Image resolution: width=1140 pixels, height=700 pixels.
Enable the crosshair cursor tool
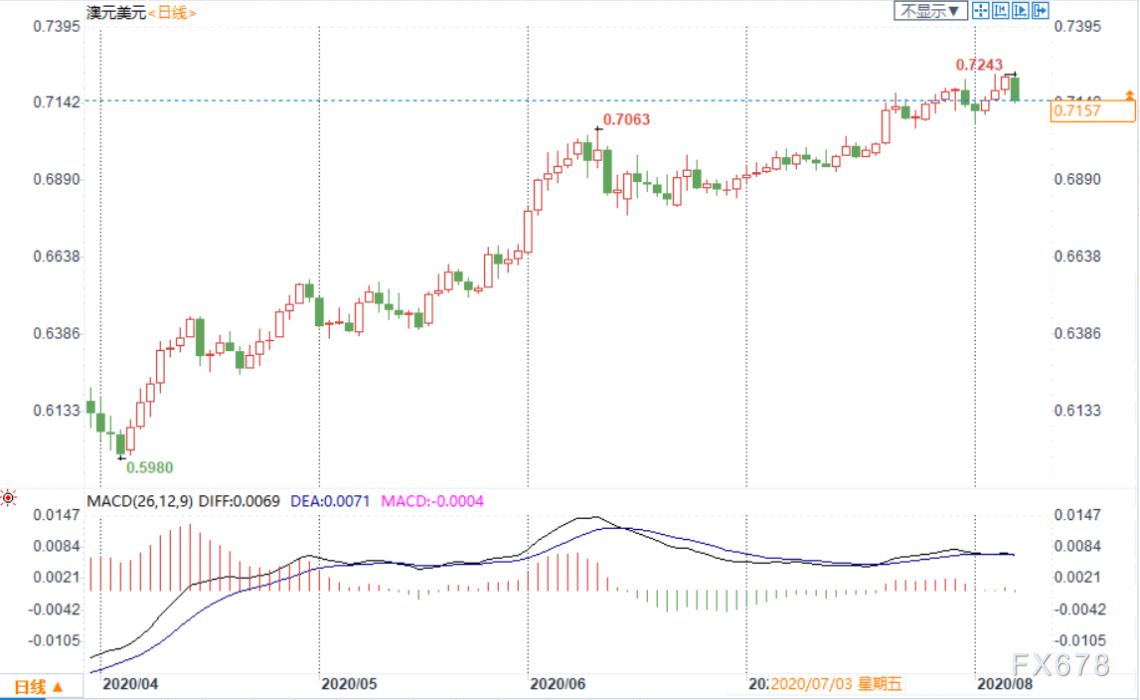click(980, 11)
